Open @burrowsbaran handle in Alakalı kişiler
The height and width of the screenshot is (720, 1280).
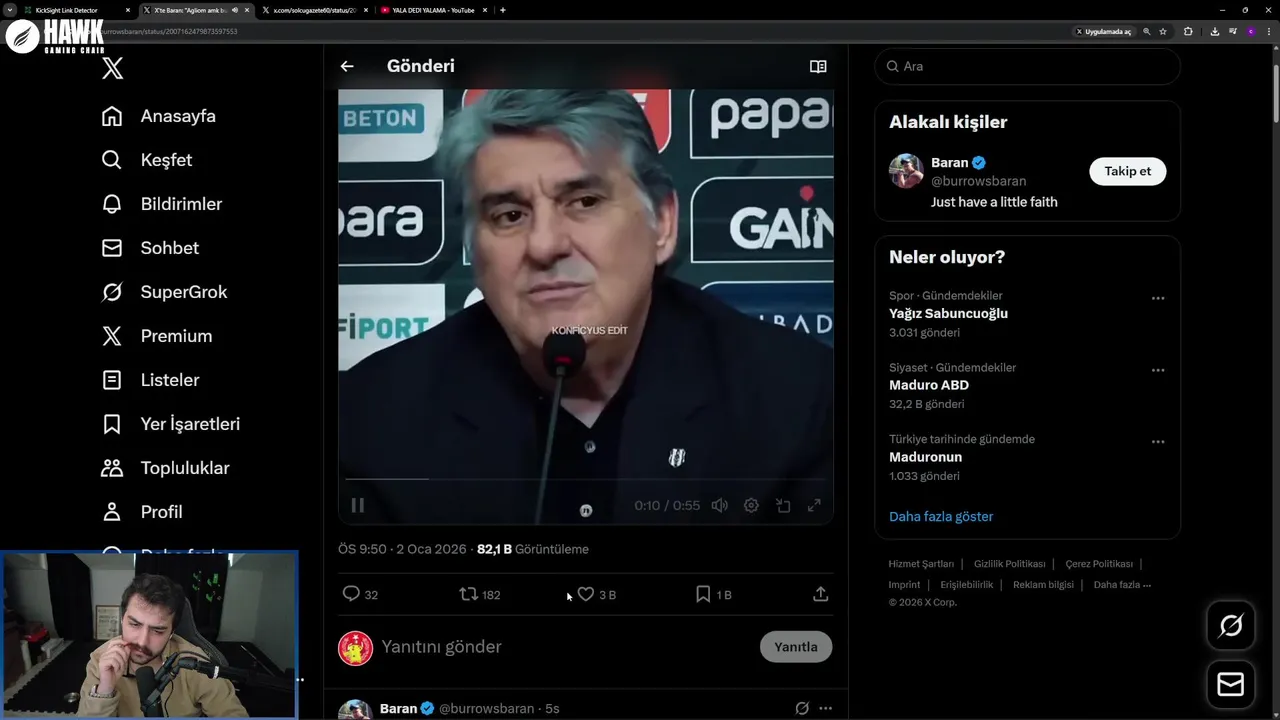978,181
